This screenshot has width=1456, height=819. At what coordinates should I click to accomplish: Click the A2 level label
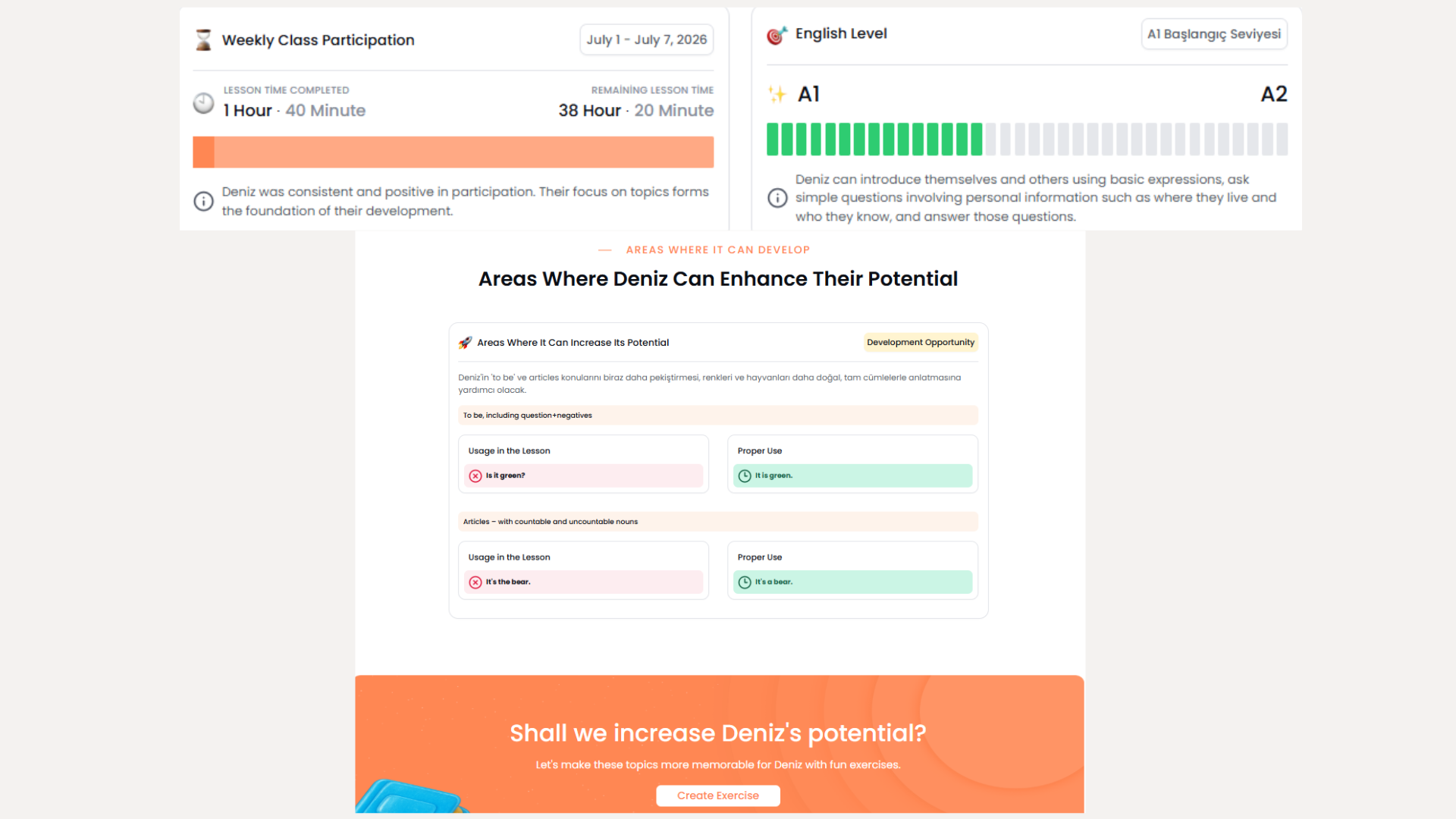(x=1274, y=94)
